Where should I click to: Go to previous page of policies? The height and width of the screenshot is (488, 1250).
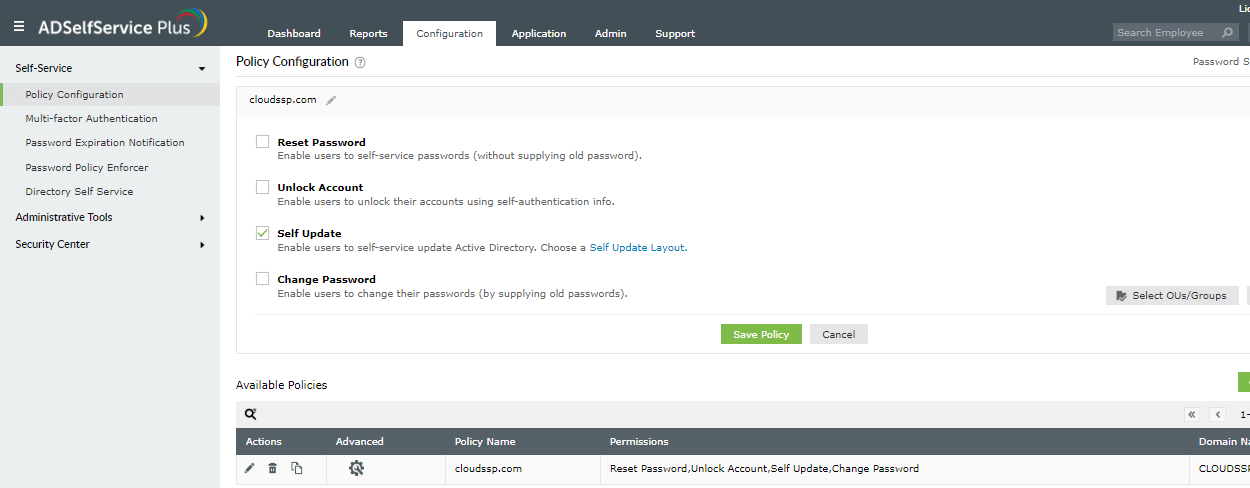(x=1218, y=414)
